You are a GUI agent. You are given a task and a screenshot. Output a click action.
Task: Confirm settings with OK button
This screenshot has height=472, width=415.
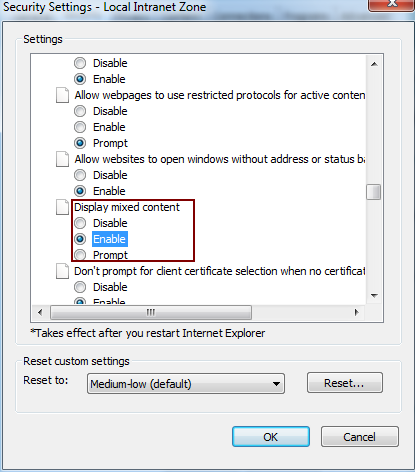point(271,437)
